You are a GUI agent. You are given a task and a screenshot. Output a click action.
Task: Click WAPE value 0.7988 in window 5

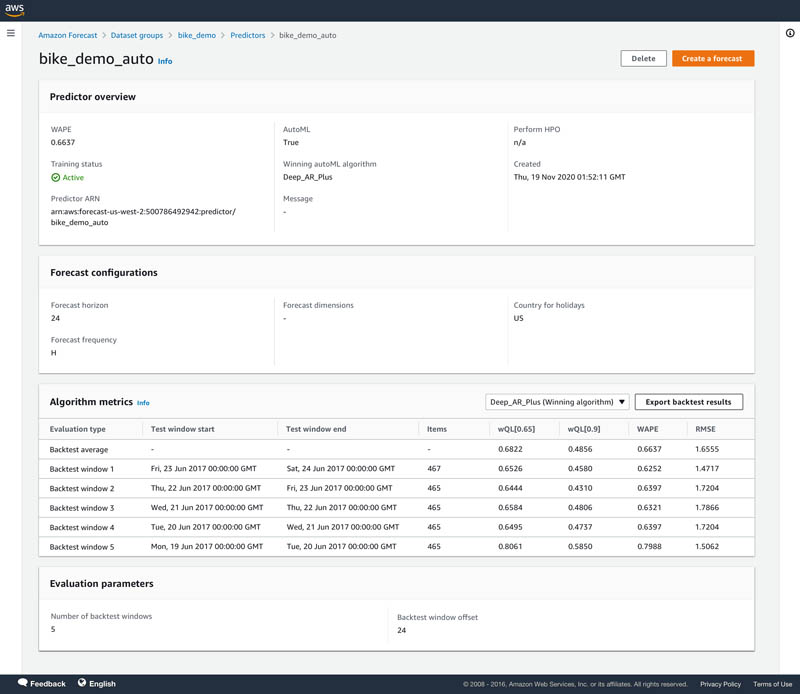click(x=649, y=546)
